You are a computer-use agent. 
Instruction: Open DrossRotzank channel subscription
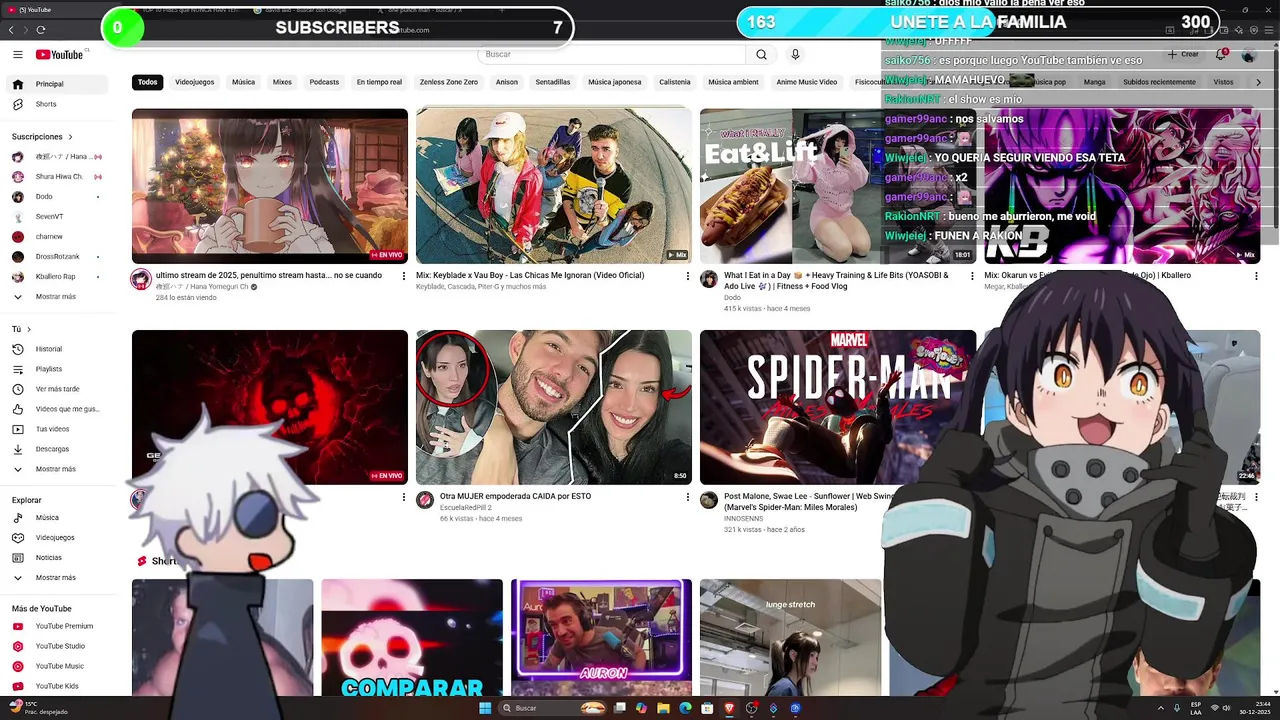click(x=56, y=257)
